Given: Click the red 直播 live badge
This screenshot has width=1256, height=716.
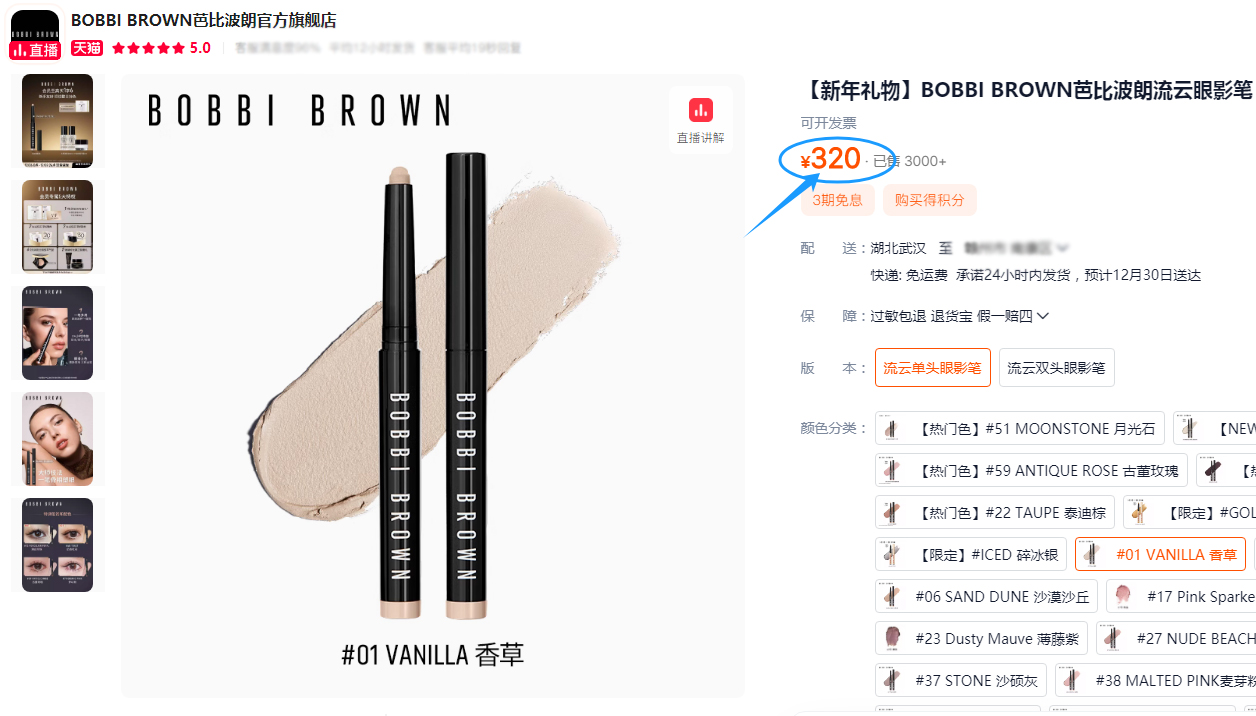Looking at the screenshot, I should pyautogui.click(x=35, y=50).
